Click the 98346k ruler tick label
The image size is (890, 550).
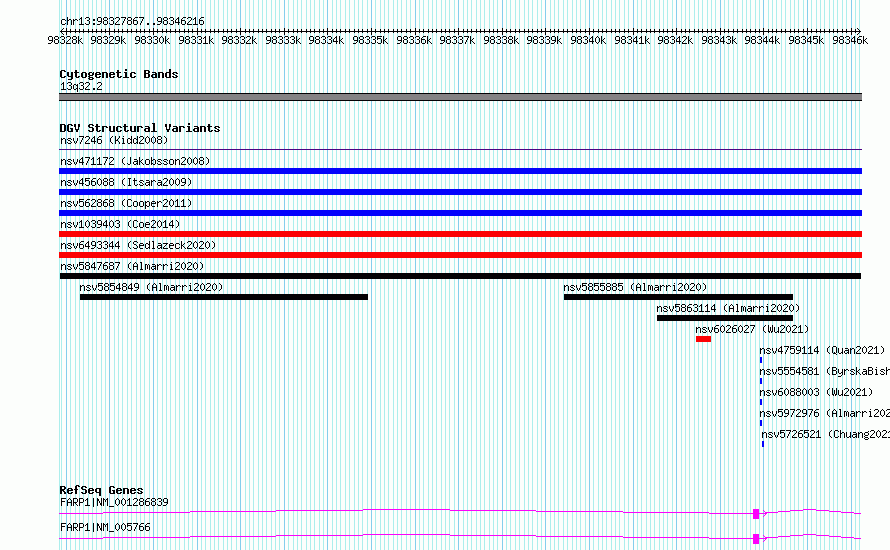click(850, 40)
